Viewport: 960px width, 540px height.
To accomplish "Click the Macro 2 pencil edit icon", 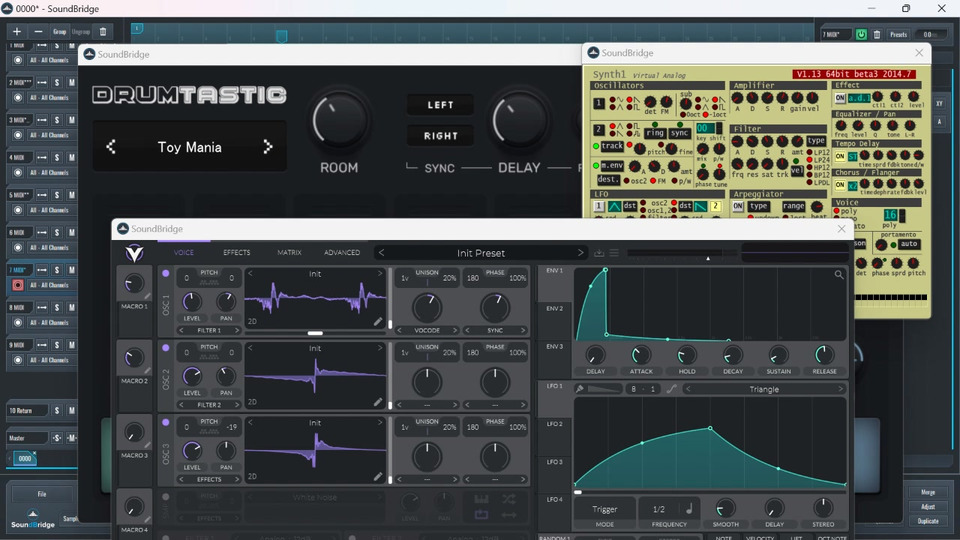I will [x=148, y=370].
